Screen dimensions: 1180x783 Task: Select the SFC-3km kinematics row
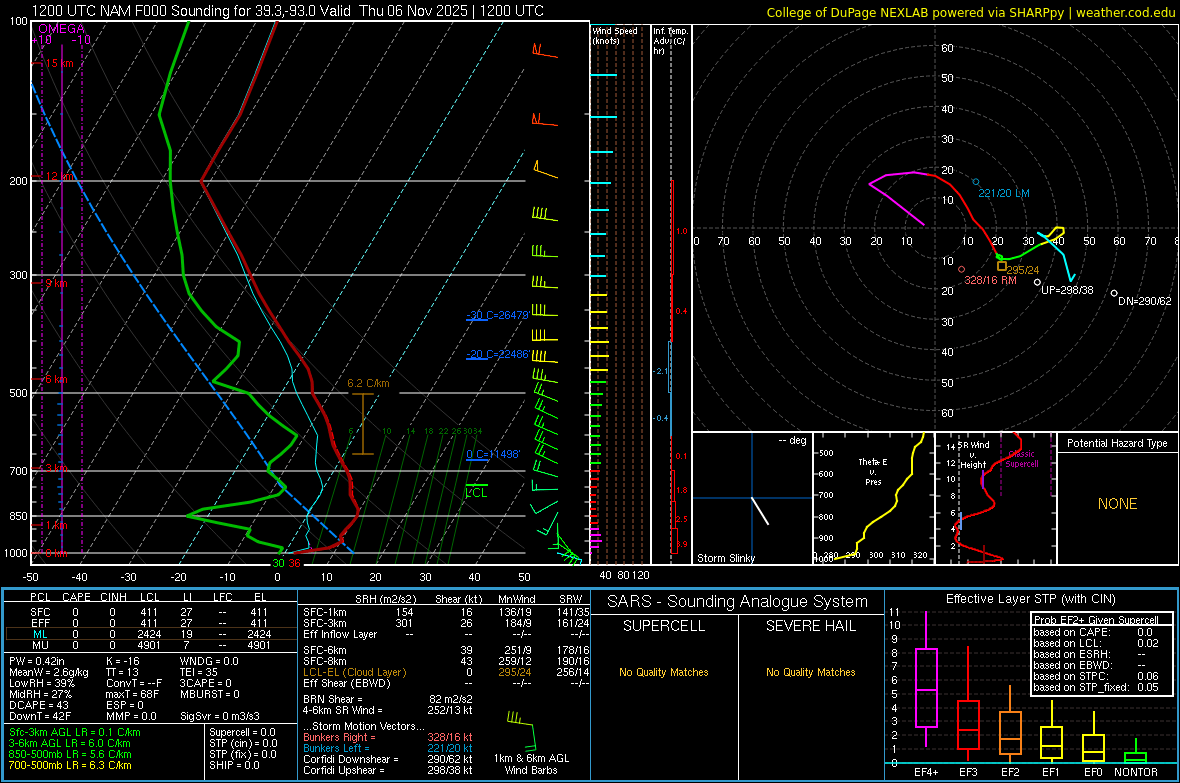[446, 623]
